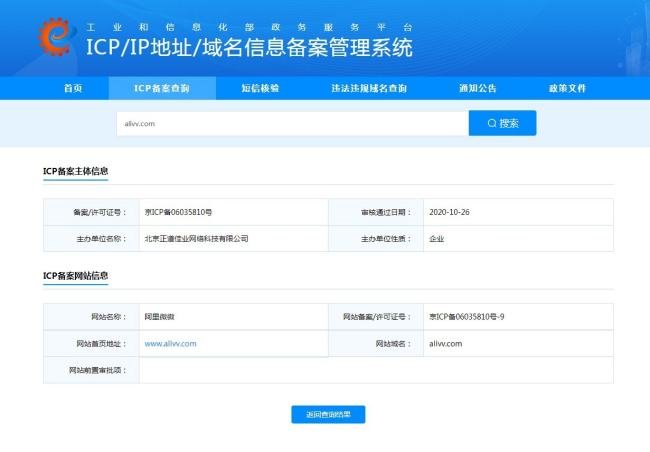Select website name 阿里微微
This screenshot has height=452, width=650.
coord(160,317)
